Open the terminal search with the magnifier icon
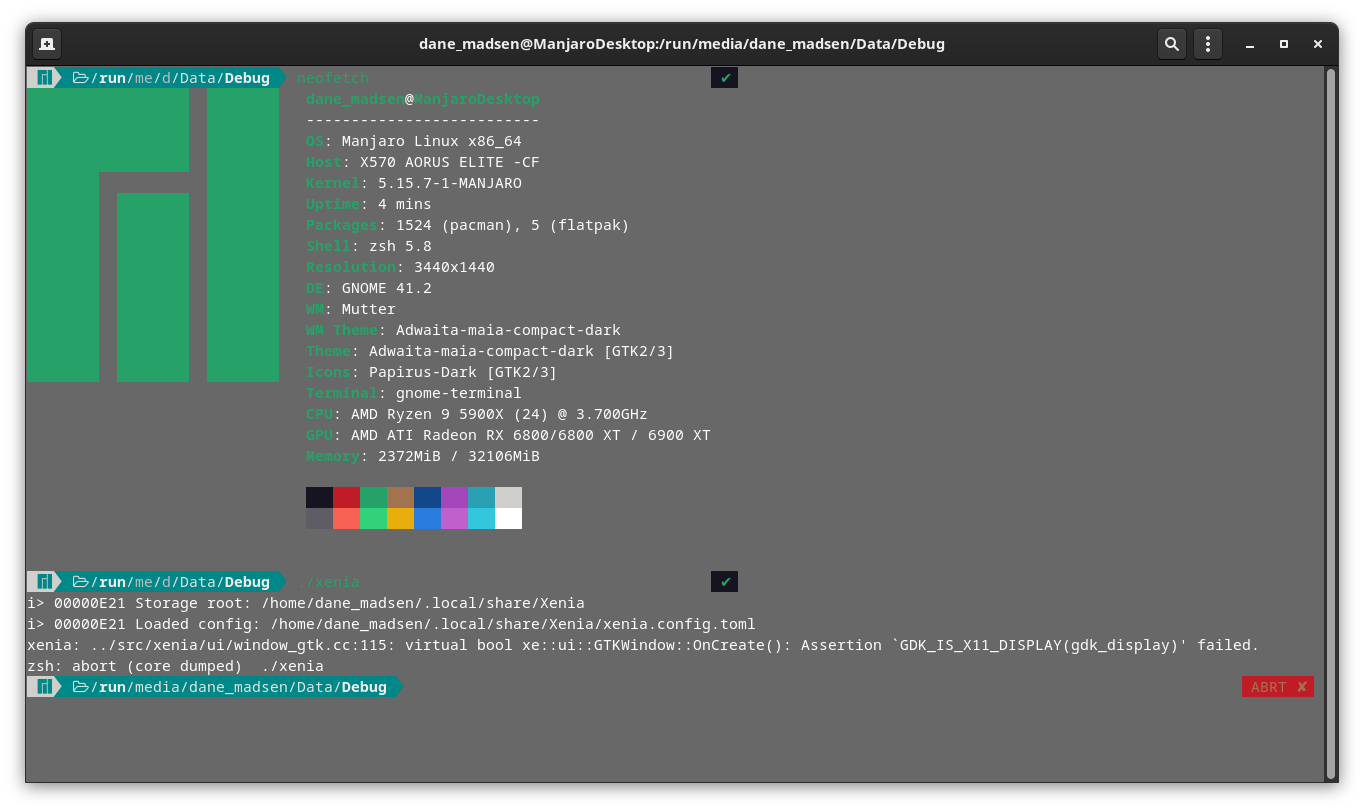 pyautogui.click(x=1171, y=43)
